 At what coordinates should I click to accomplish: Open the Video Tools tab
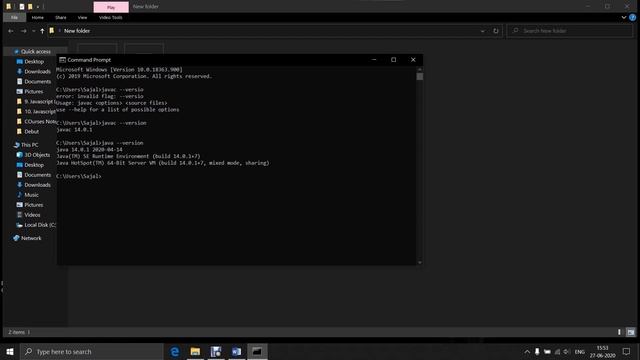(111, 18)
